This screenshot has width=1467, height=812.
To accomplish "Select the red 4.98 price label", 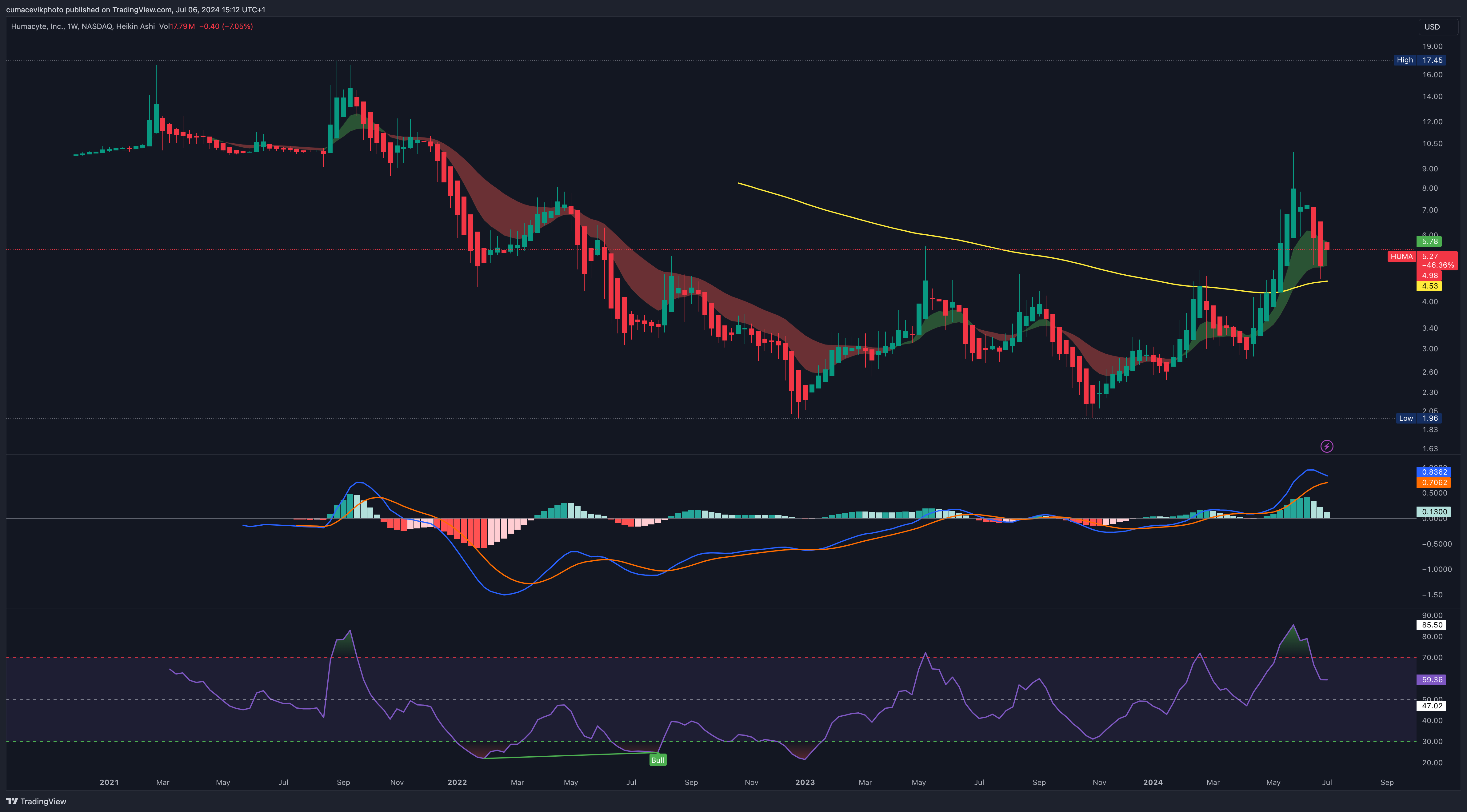I will (1429, 276).
